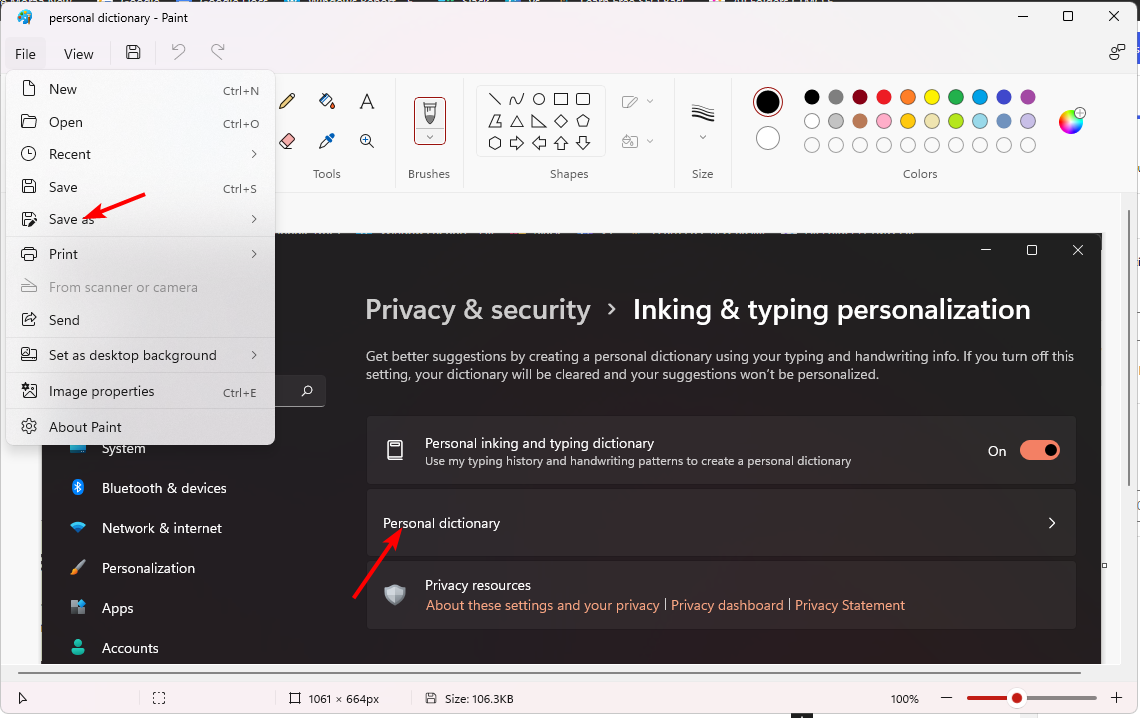This screenshot has width=1140, height=718.
Task: Choose the Rectangle shape
Action: click(561, 99)
